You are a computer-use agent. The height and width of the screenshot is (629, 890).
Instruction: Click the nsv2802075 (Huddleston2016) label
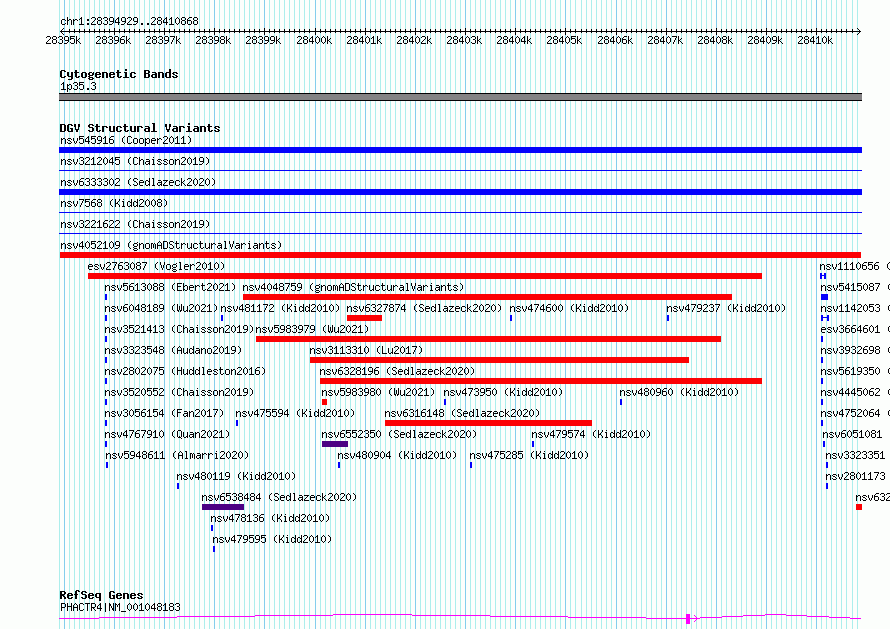click(185, 371)
